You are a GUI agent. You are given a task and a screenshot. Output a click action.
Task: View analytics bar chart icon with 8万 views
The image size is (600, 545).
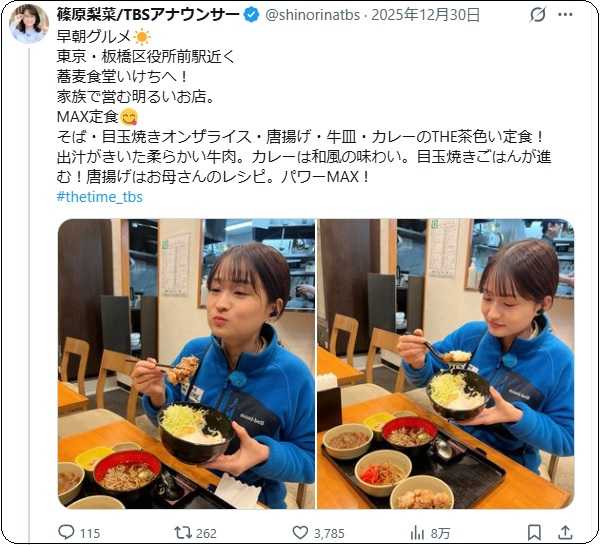click(417, 532)
